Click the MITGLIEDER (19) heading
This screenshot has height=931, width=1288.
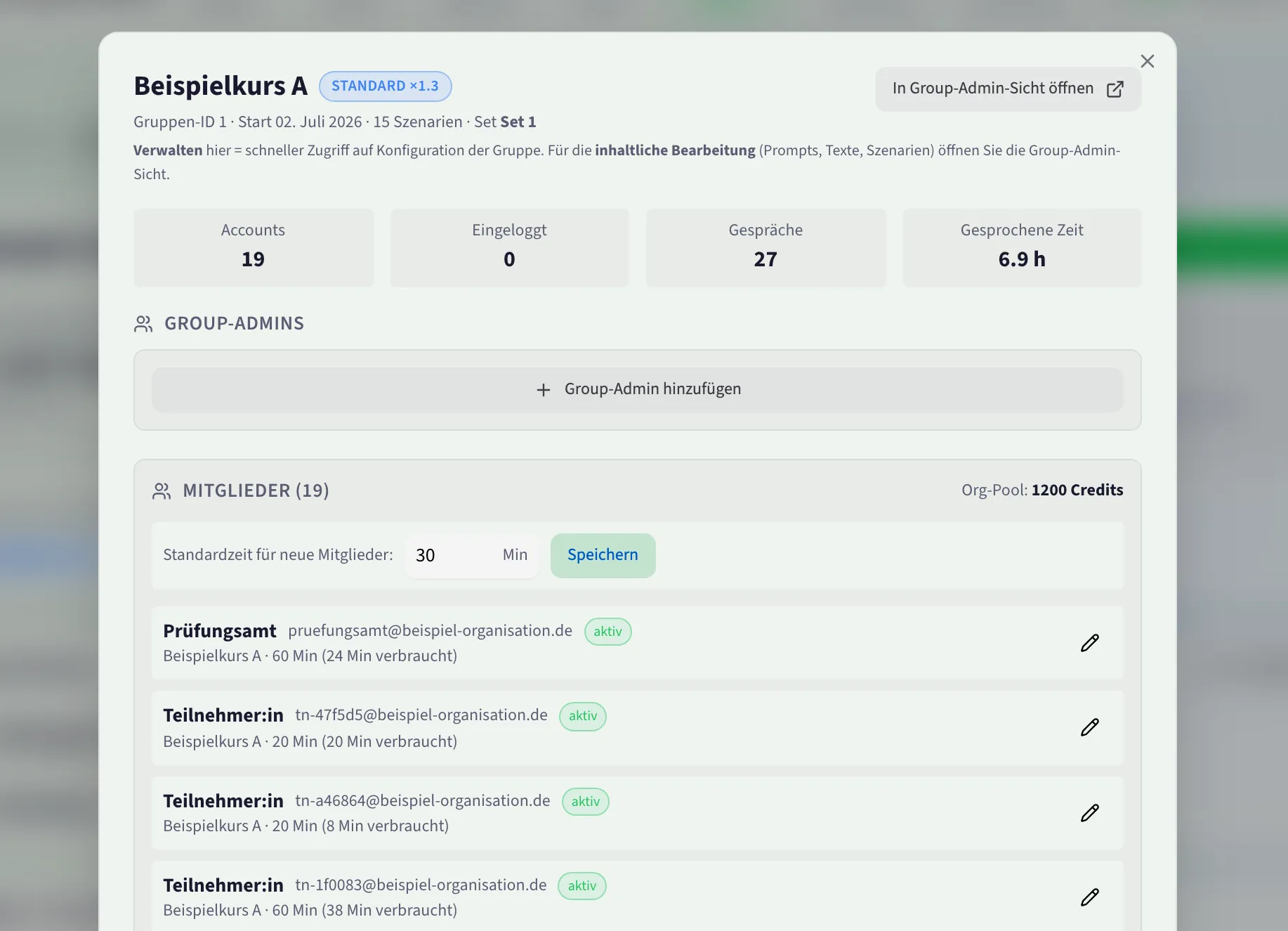[x=256, y=490]
